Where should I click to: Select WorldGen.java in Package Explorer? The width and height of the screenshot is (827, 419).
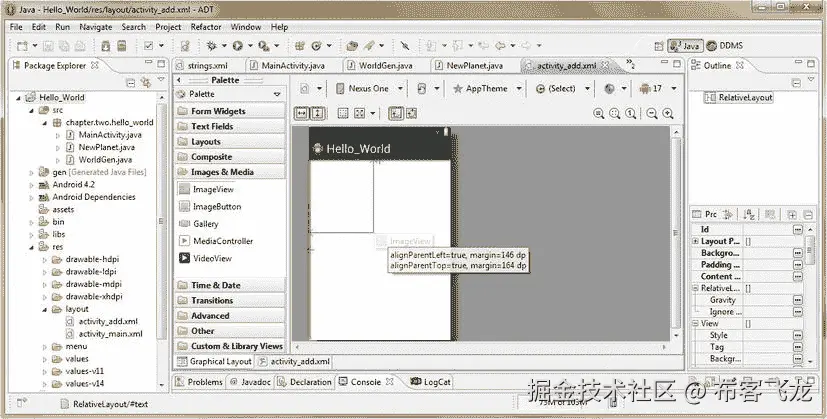coord(105,160)
